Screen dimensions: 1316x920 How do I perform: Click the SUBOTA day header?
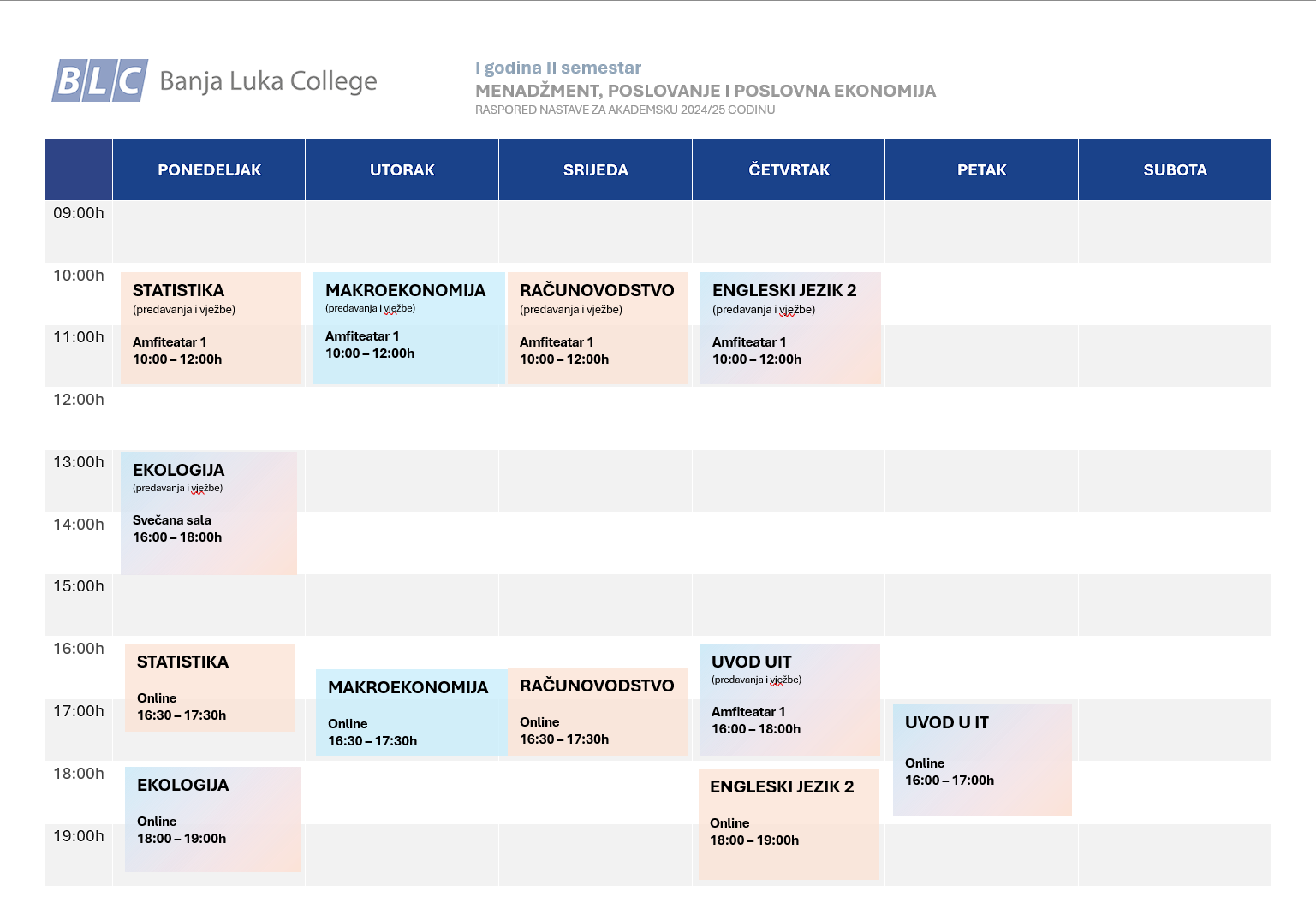(1175, 169)
